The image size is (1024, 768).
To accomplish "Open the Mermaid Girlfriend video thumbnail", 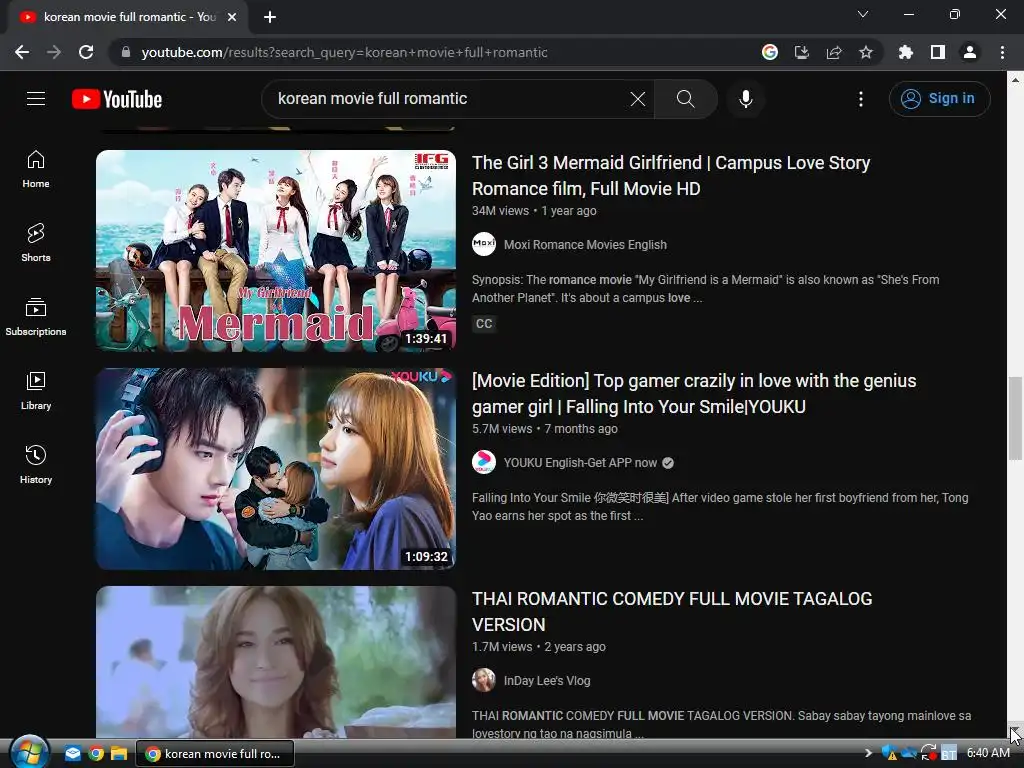I will [x=276, y=251].
